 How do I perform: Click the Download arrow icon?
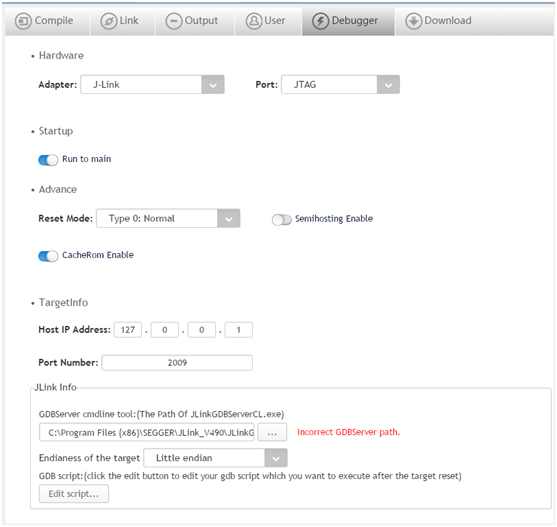coord(413,21)
